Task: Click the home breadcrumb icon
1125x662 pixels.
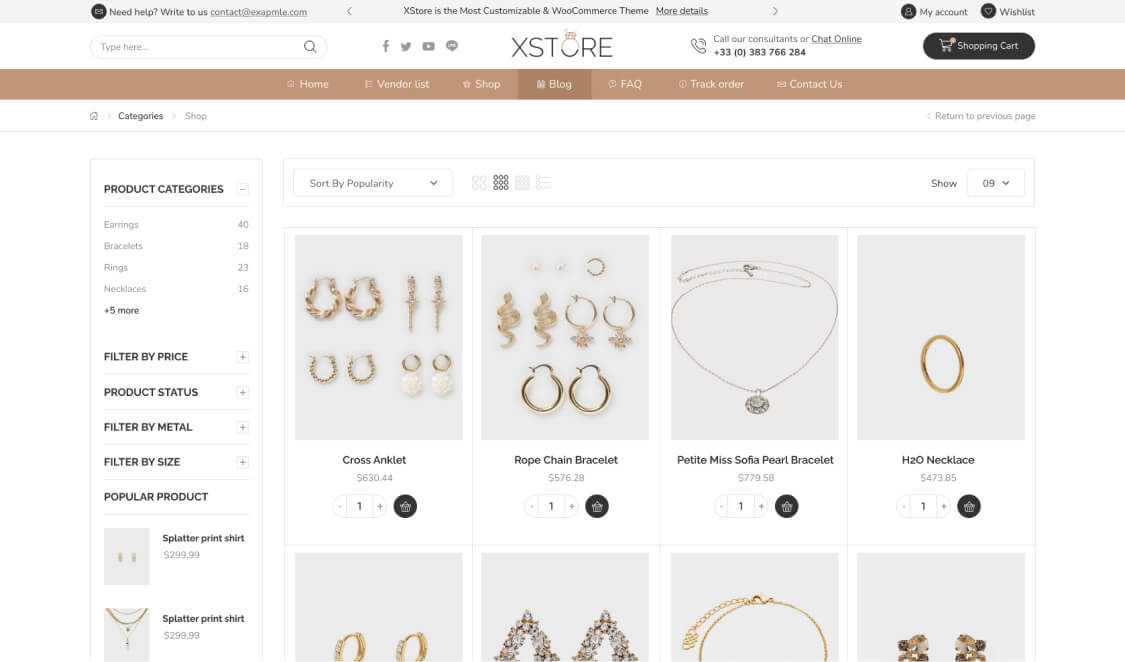Action: coord(94,116)
